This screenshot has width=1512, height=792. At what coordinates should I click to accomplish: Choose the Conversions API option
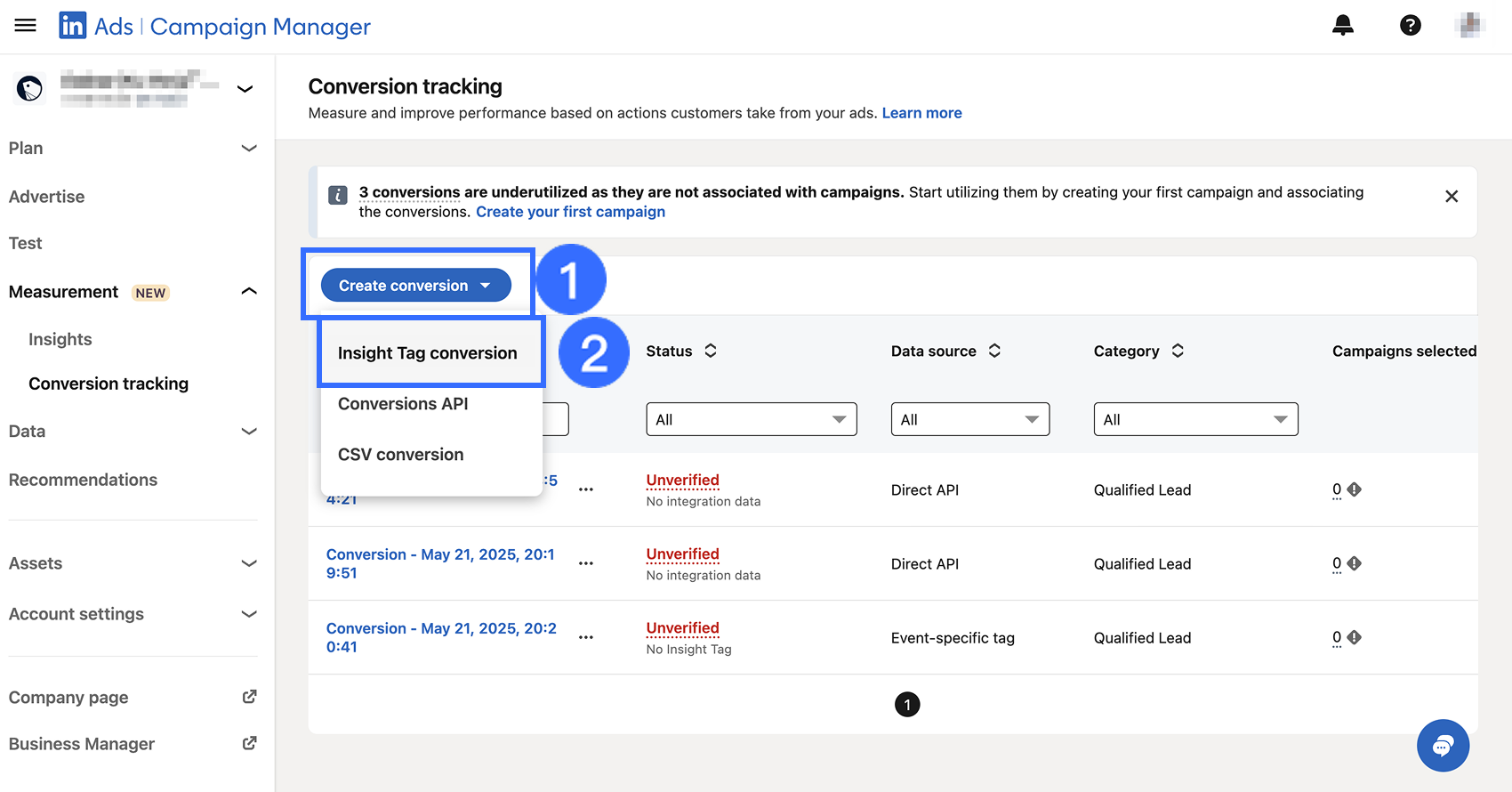(403, 404)
